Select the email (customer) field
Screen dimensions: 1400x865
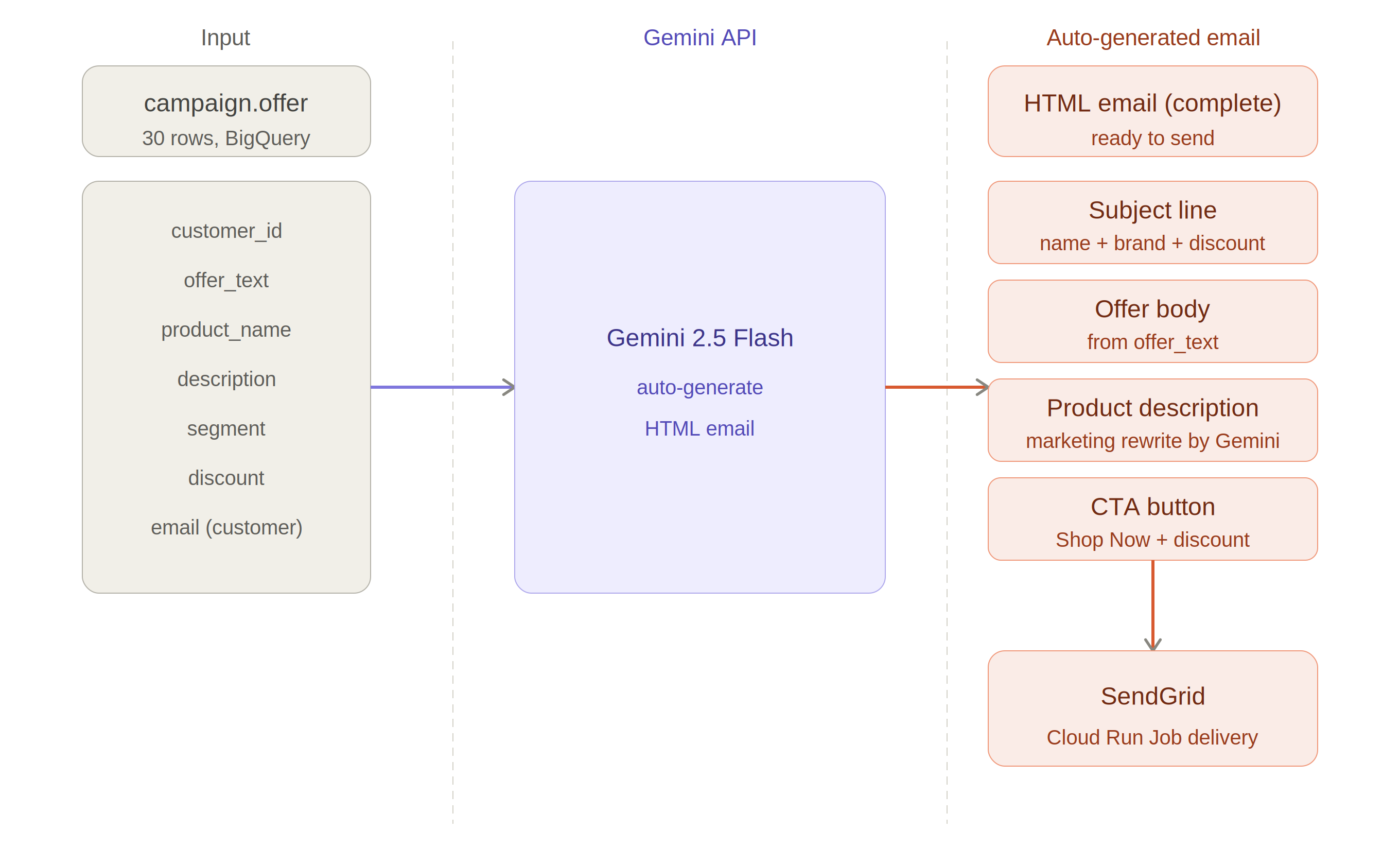point(226,527)
